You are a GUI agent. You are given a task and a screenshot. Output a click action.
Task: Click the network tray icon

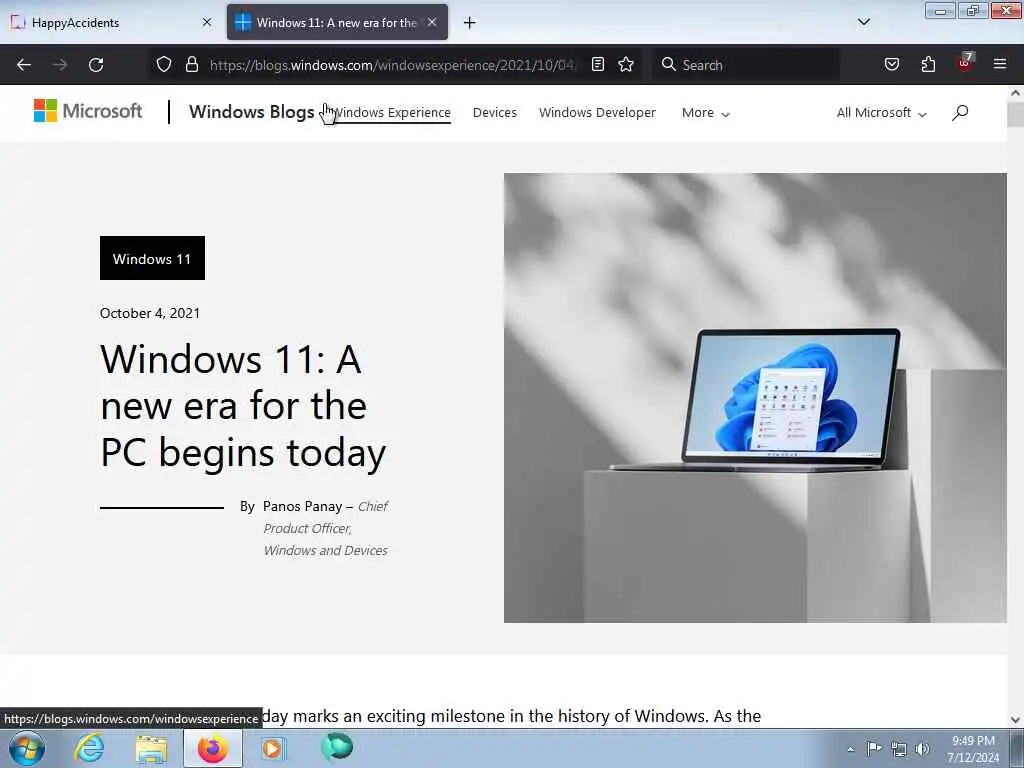899,749
